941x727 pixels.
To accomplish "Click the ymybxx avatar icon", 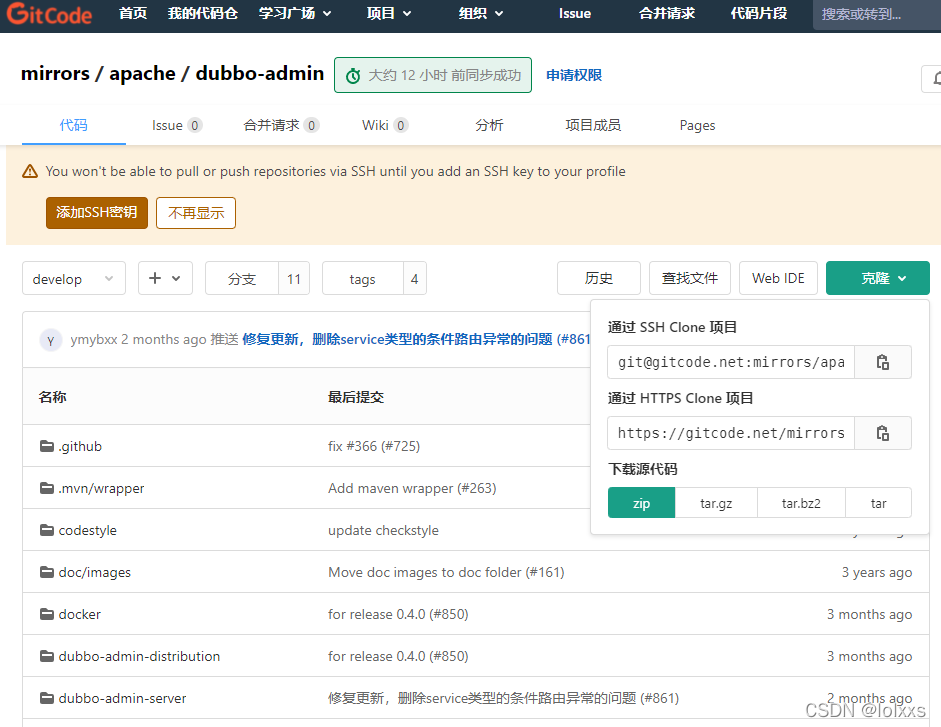I will 51,340.
